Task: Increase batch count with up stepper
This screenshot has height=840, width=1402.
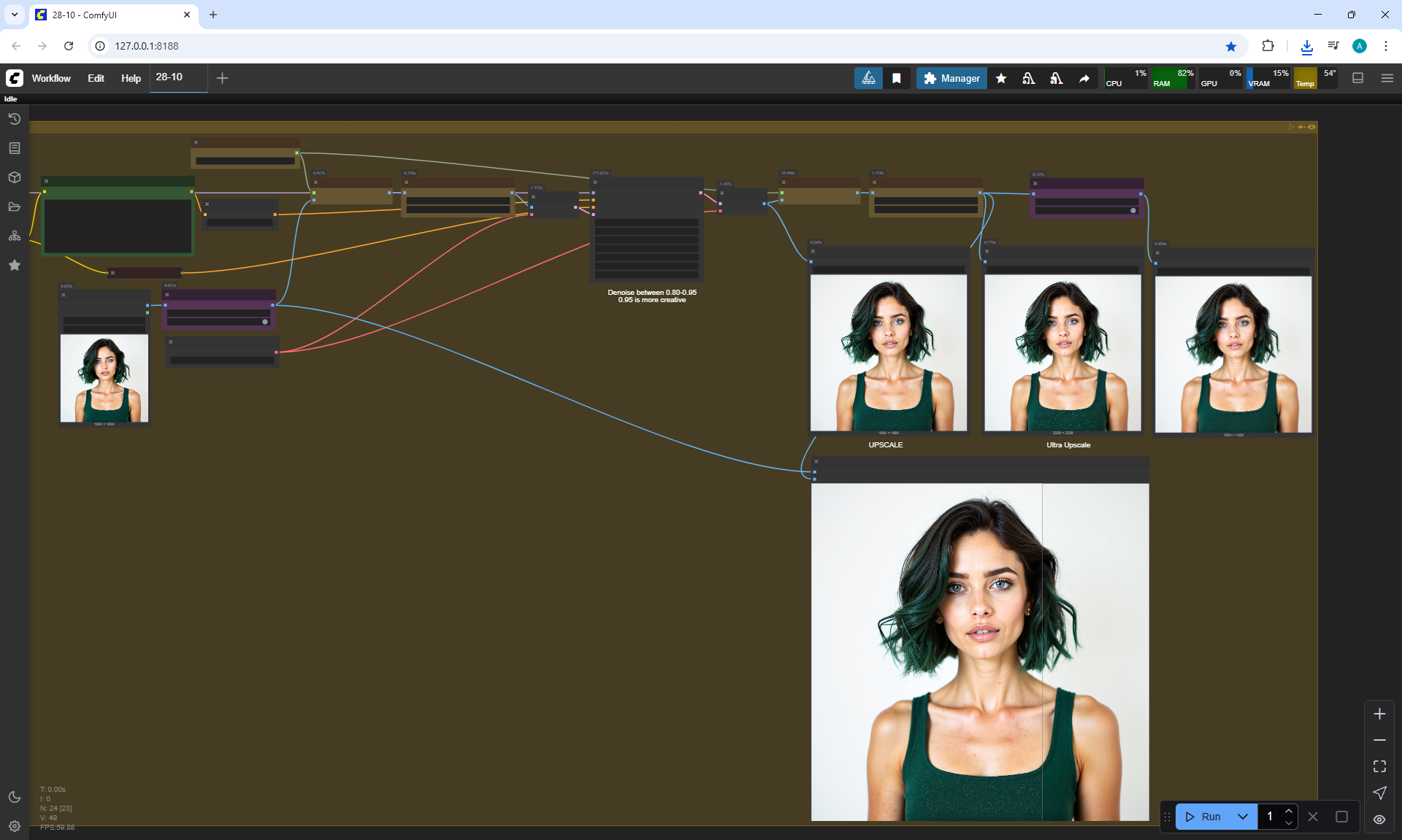Action: [x=1289, y=811]
